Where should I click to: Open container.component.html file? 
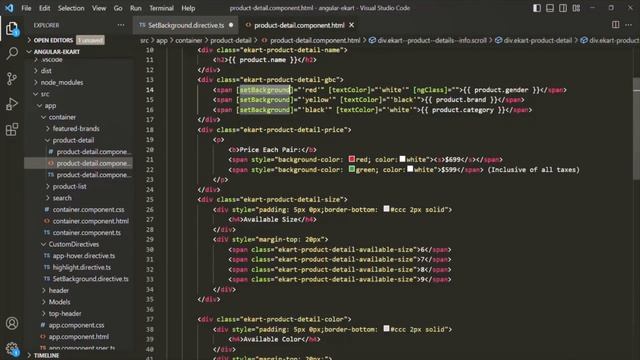point(91,221)
